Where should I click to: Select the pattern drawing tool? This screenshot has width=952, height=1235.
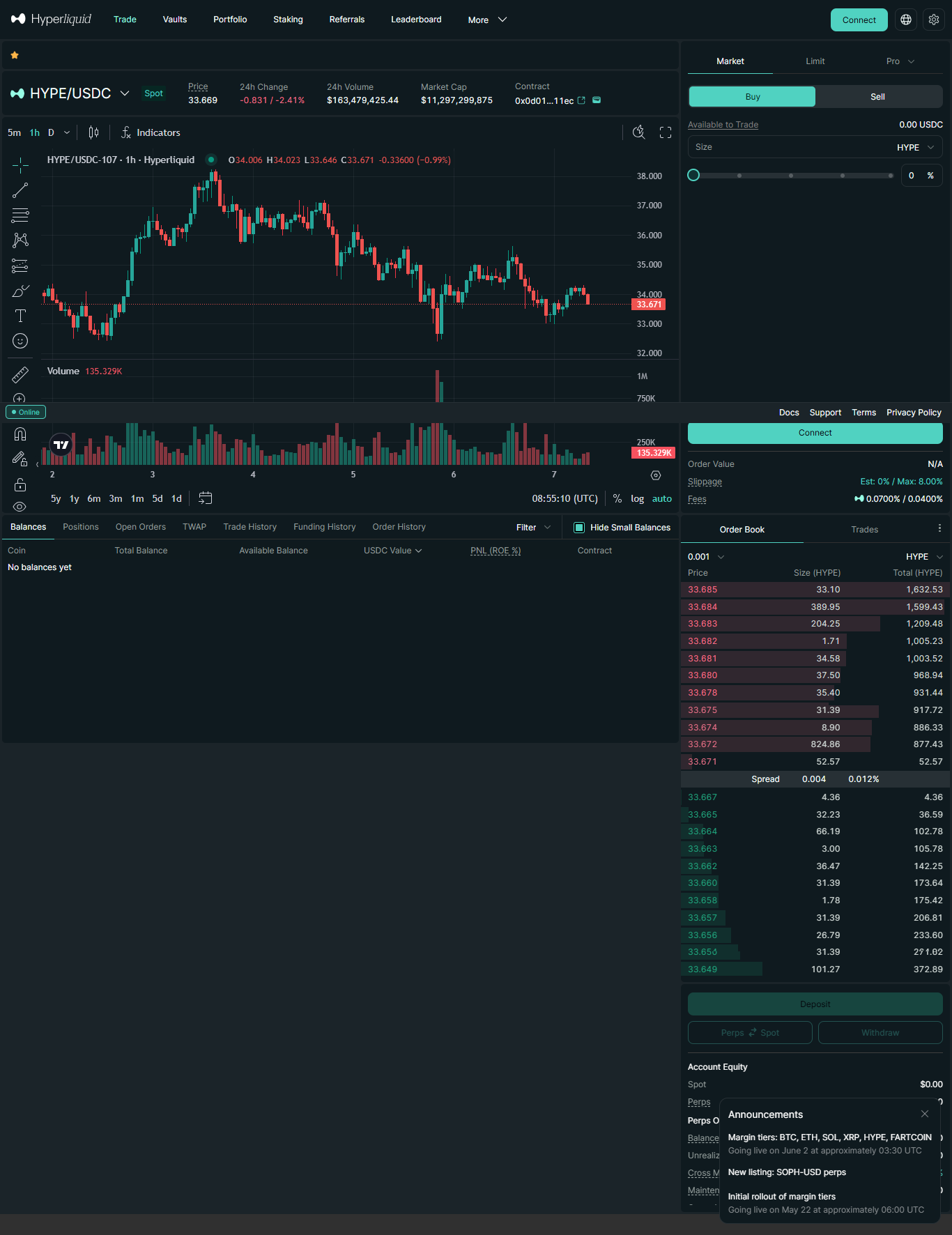pos(20,240)
